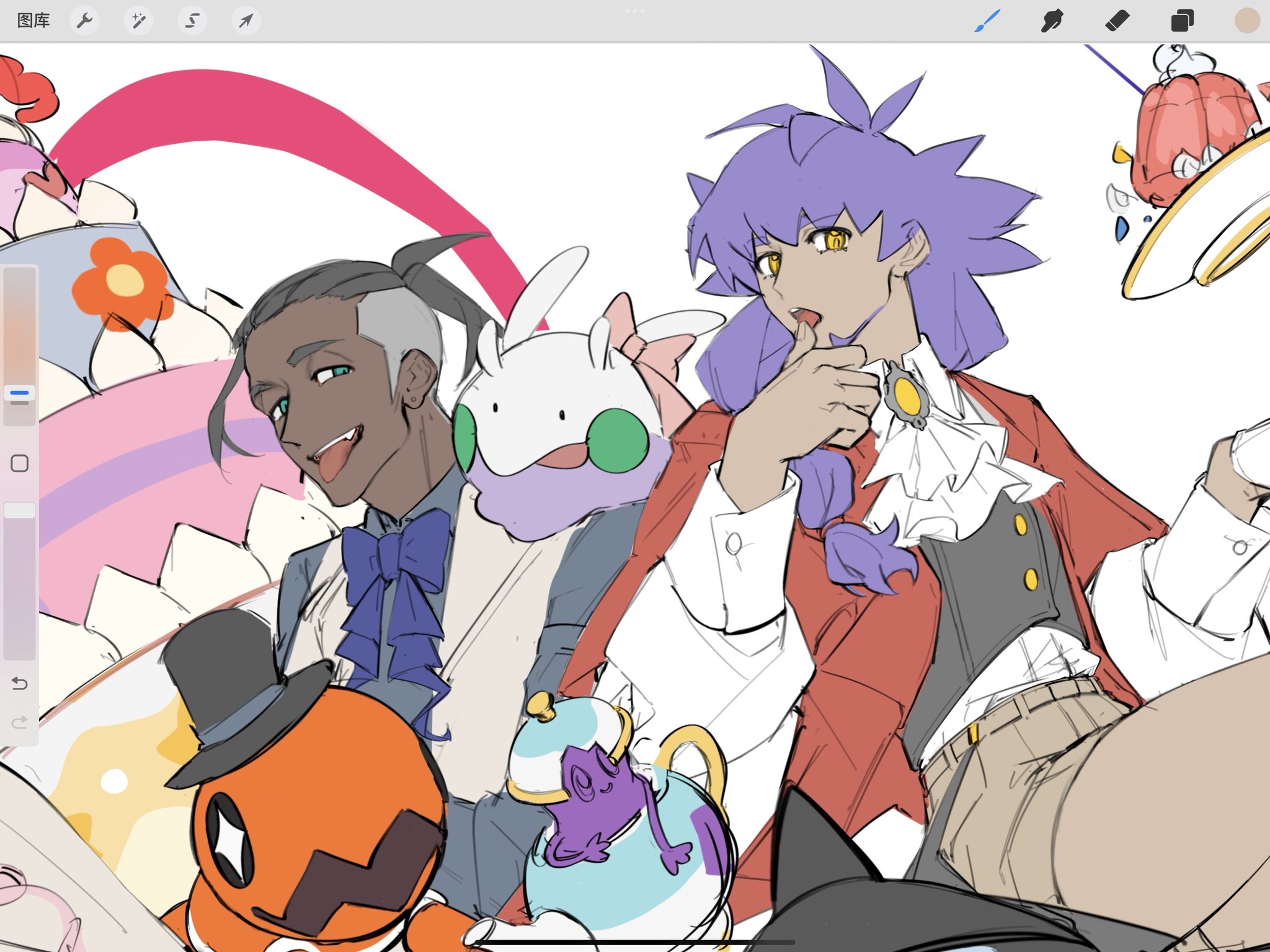This screenshot has height=952, width=1270.
Task: Open the Layers panel
Action: tap(1182, 21)
